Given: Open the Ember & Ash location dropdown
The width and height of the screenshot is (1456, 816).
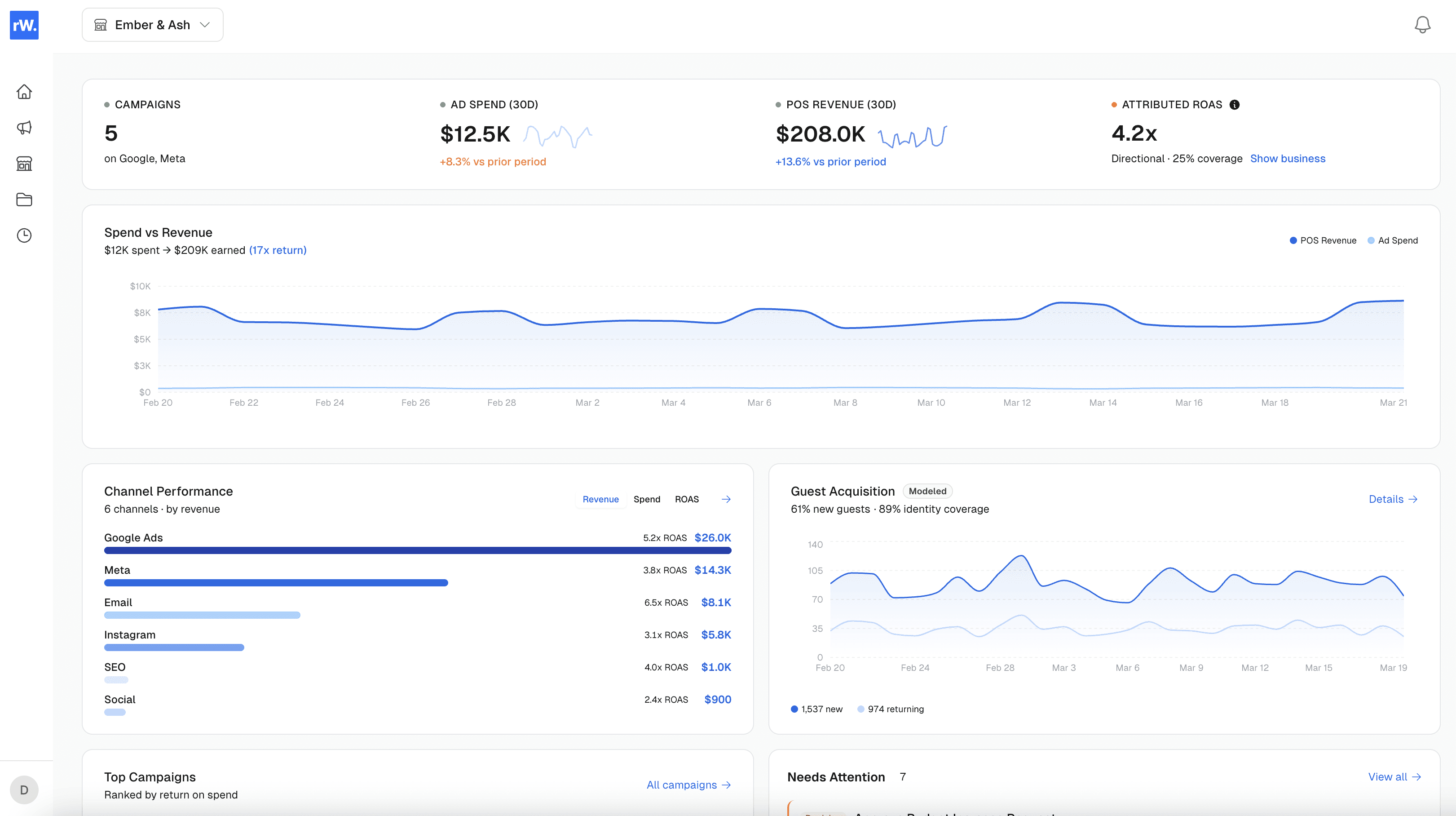Looking at the screenshot, I should tap(152, 24).
